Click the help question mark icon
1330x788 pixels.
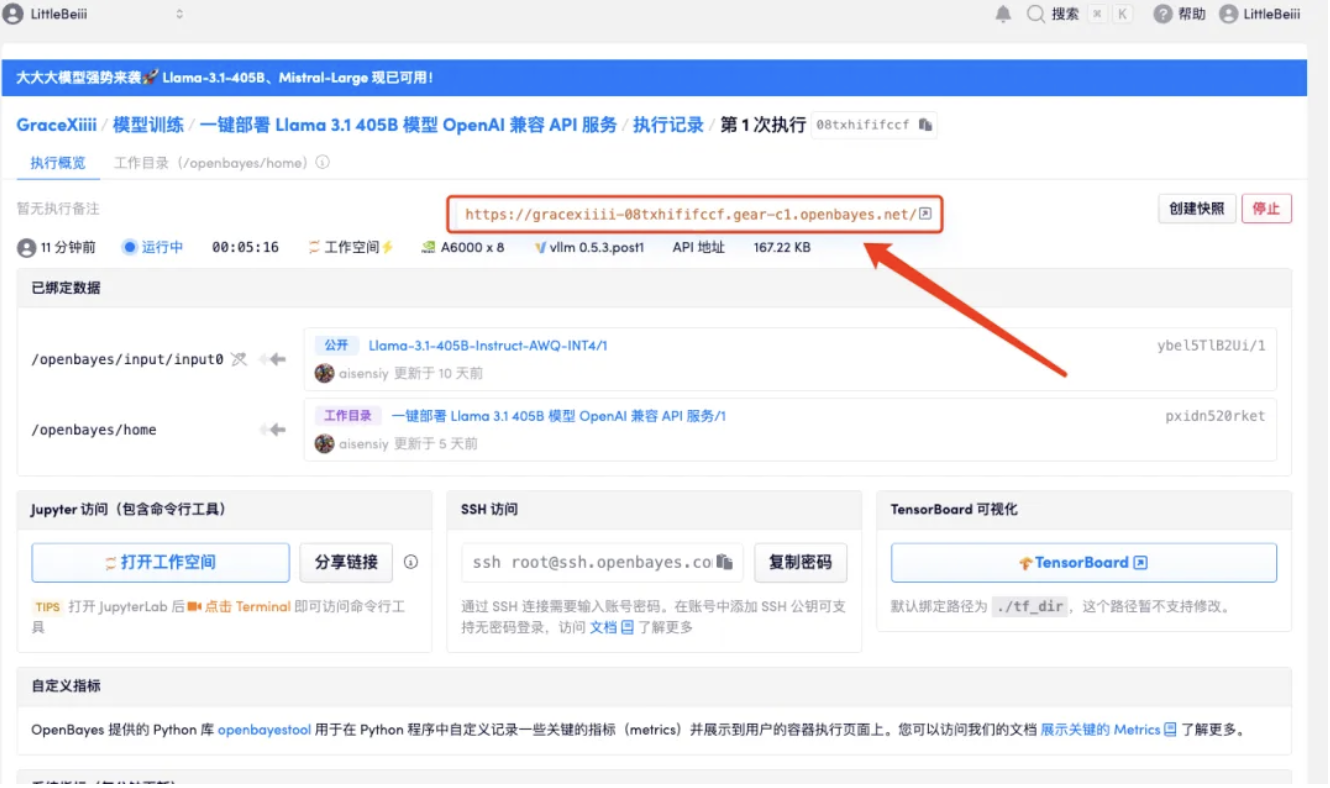(x=1162, y=14)
